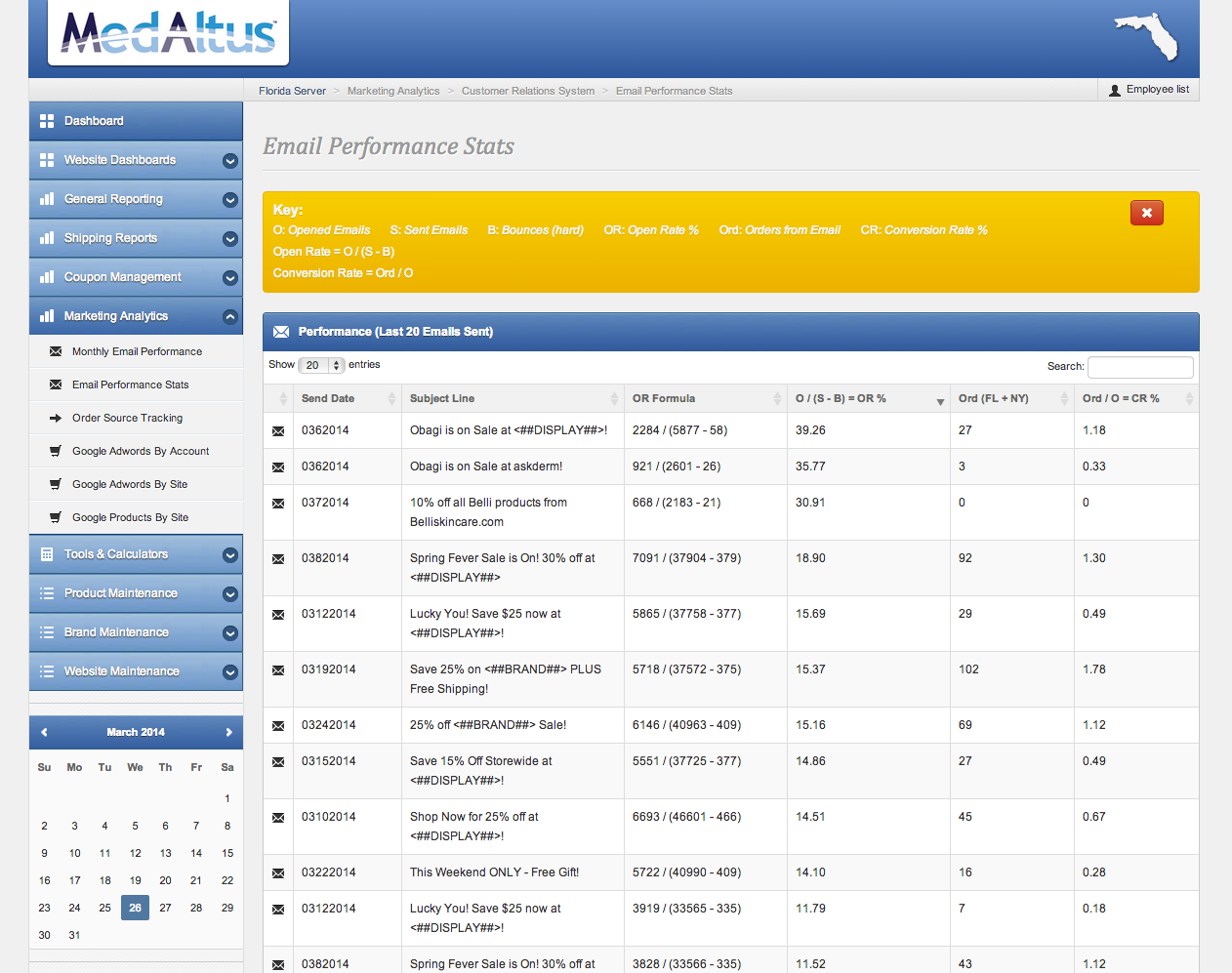Click the MedAltus logo
The height and width of the screenshot is (973, 1232).
pyautogui.click(x=169, y=32)
